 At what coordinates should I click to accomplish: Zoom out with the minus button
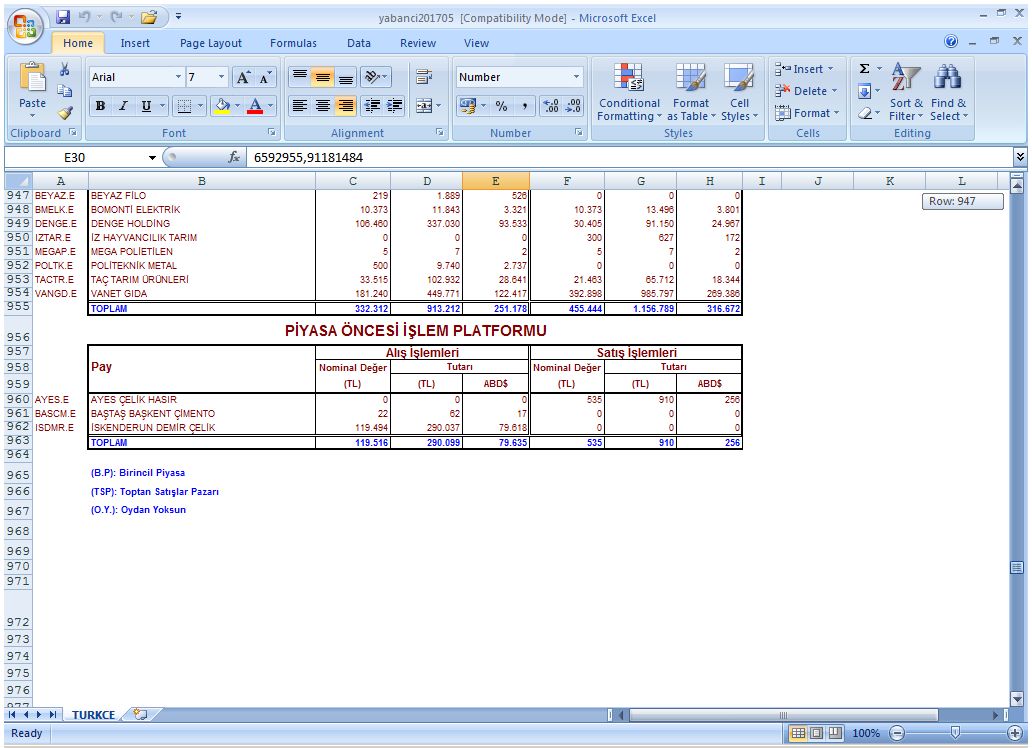click(x=896, y=733)
